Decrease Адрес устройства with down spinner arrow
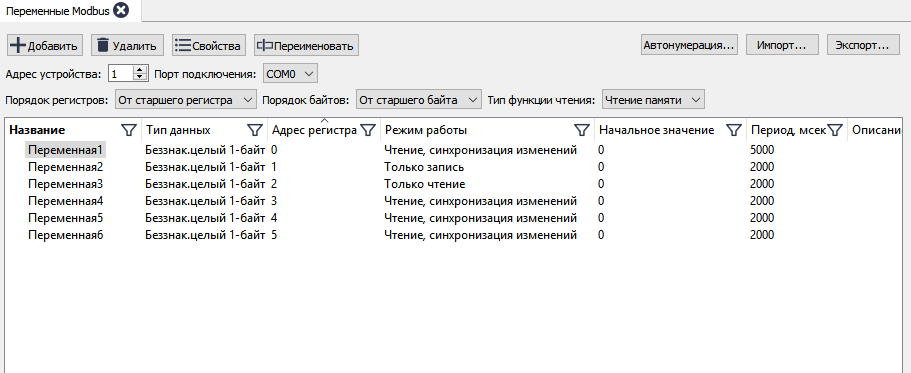This screenshot has height=373, width=911. (140, 78)
